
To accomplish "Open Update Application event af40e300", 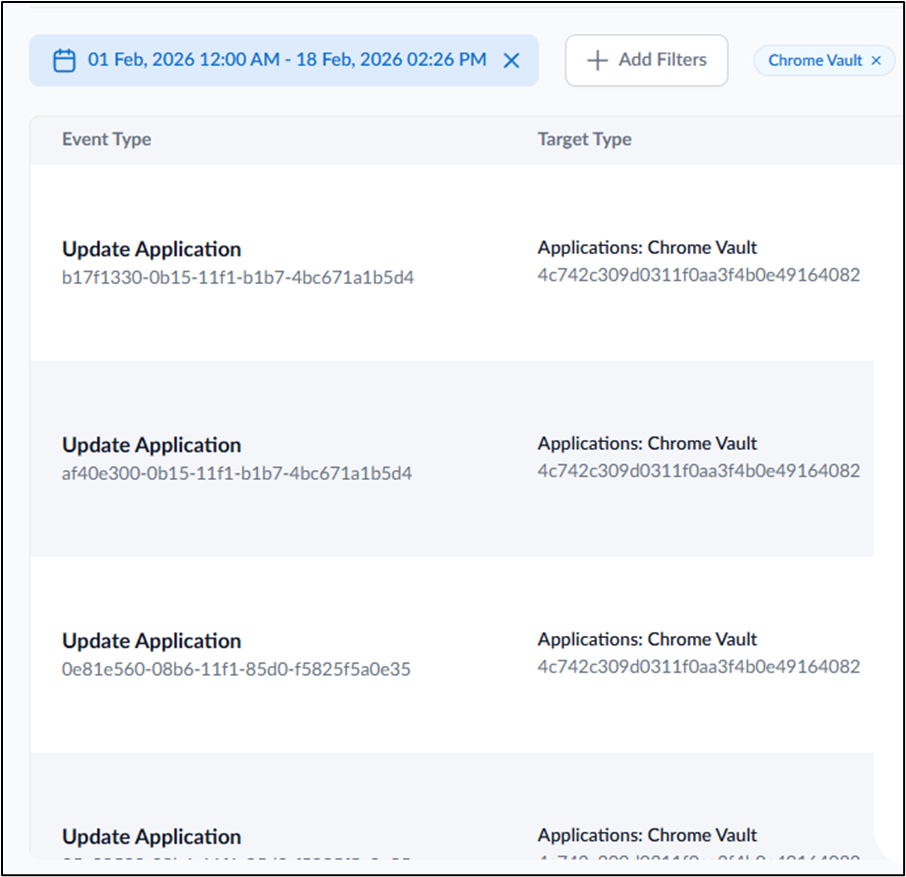I will pyautogui.click(x=152, y=445).
